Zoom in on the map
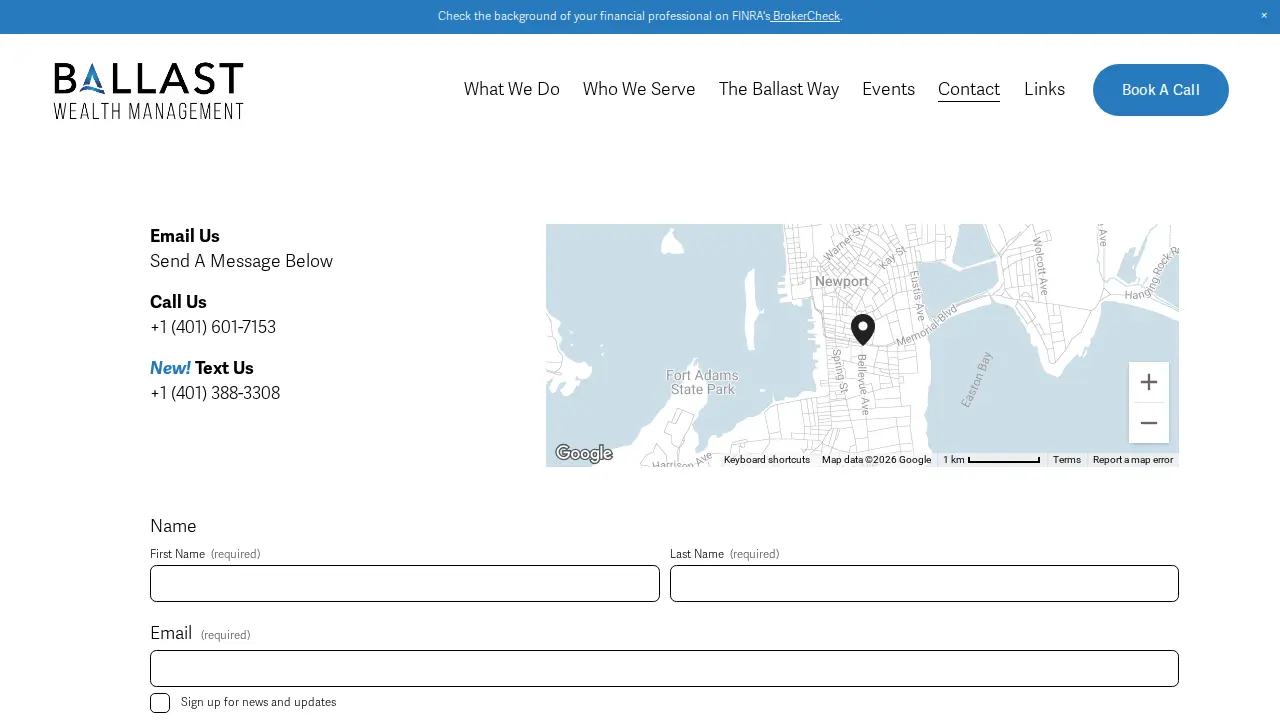The image size is (1280, 720). [1149, 382]
